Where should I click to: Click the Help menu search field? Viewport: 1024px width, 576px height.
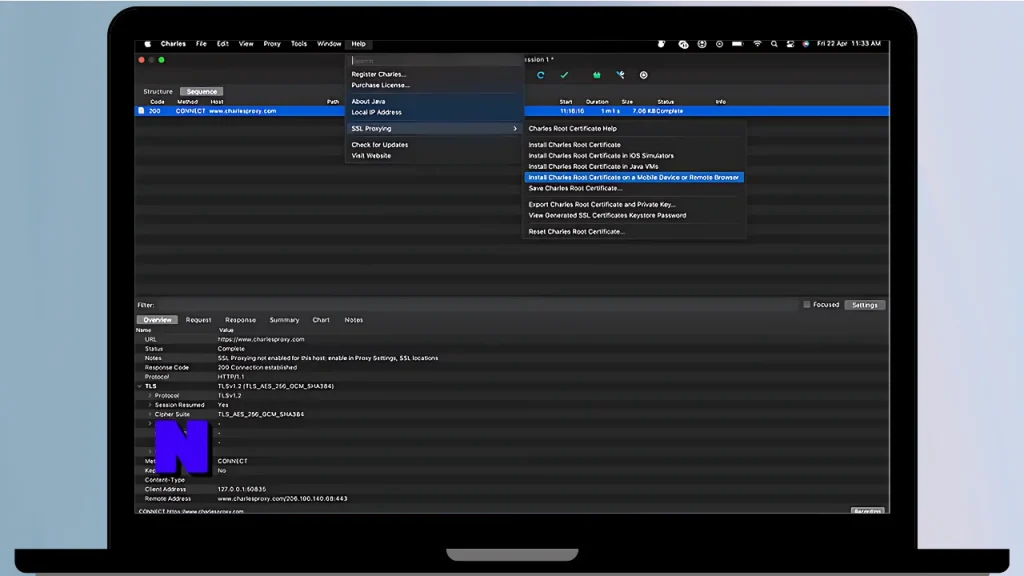tap(436, 61)
